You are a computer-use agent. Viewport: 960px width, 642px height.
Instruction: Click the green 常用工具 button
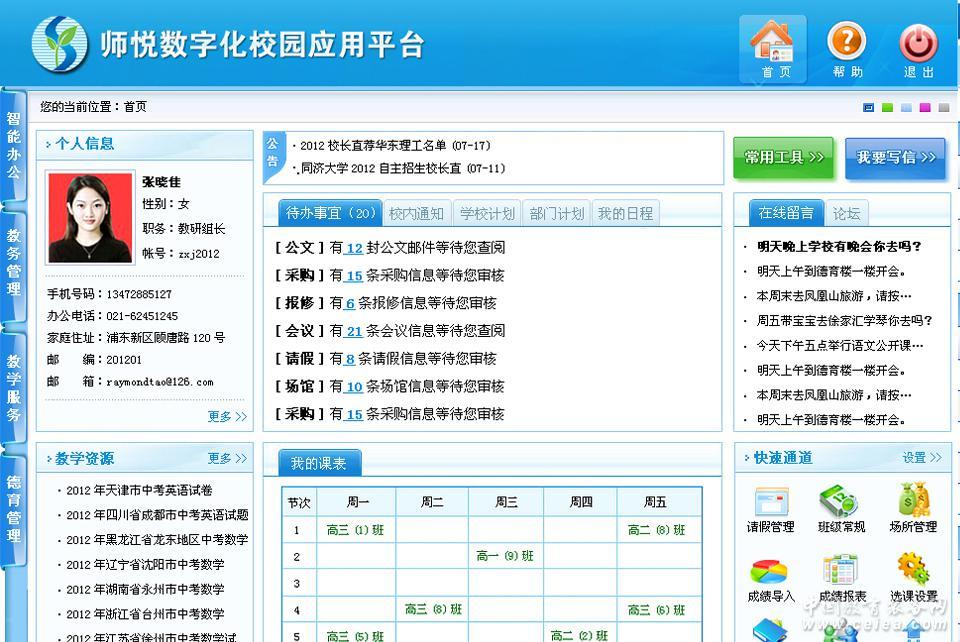pos(783,158)
